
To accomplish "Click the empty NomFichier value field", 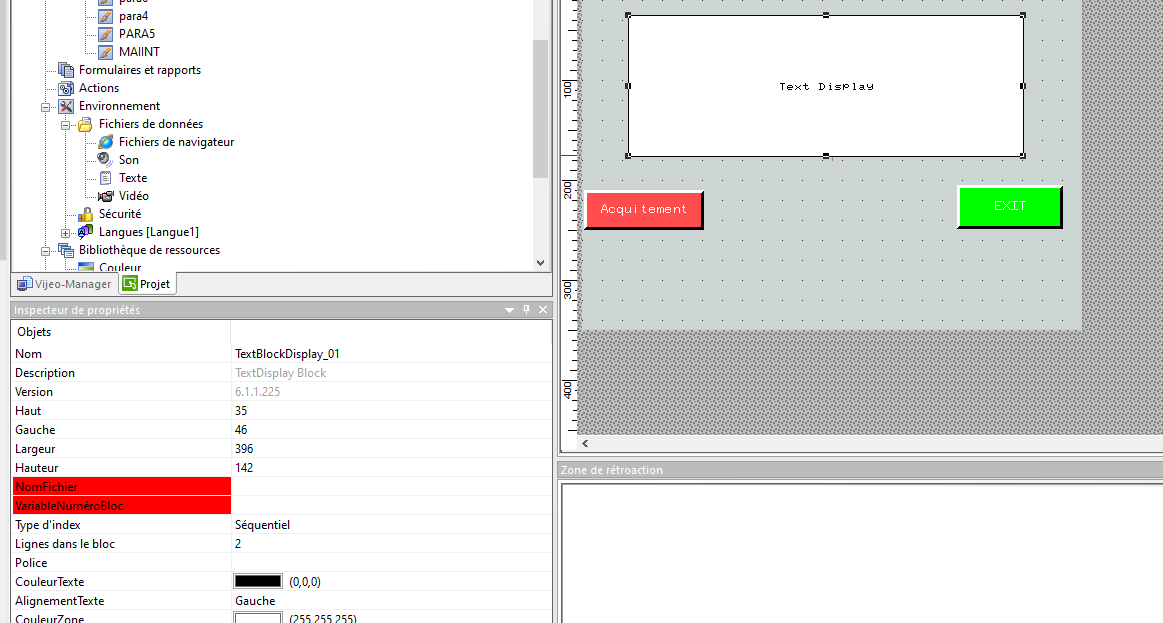I will click(x=392, y=487).
